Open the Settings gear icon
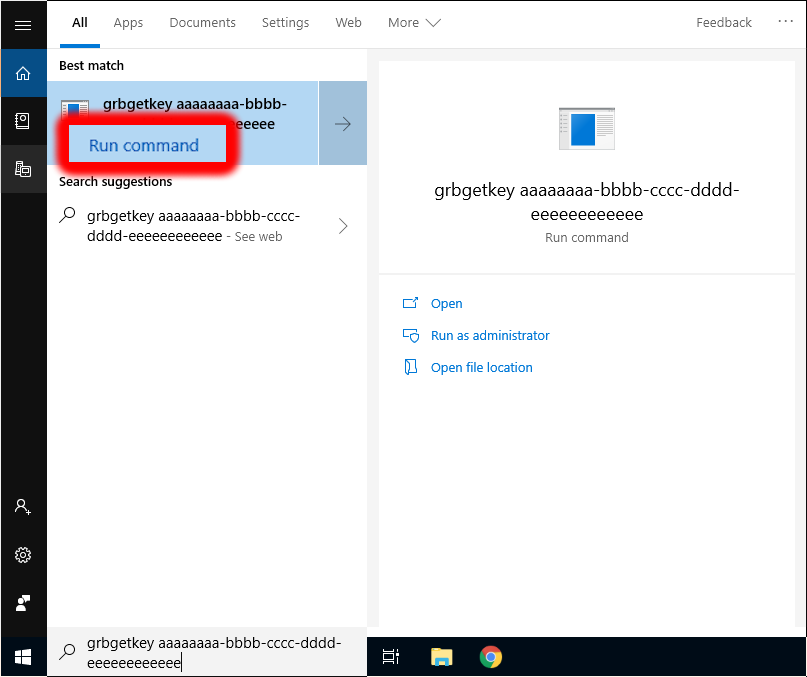This screenshot has width=807, height=677. click(x=23, y=555)
